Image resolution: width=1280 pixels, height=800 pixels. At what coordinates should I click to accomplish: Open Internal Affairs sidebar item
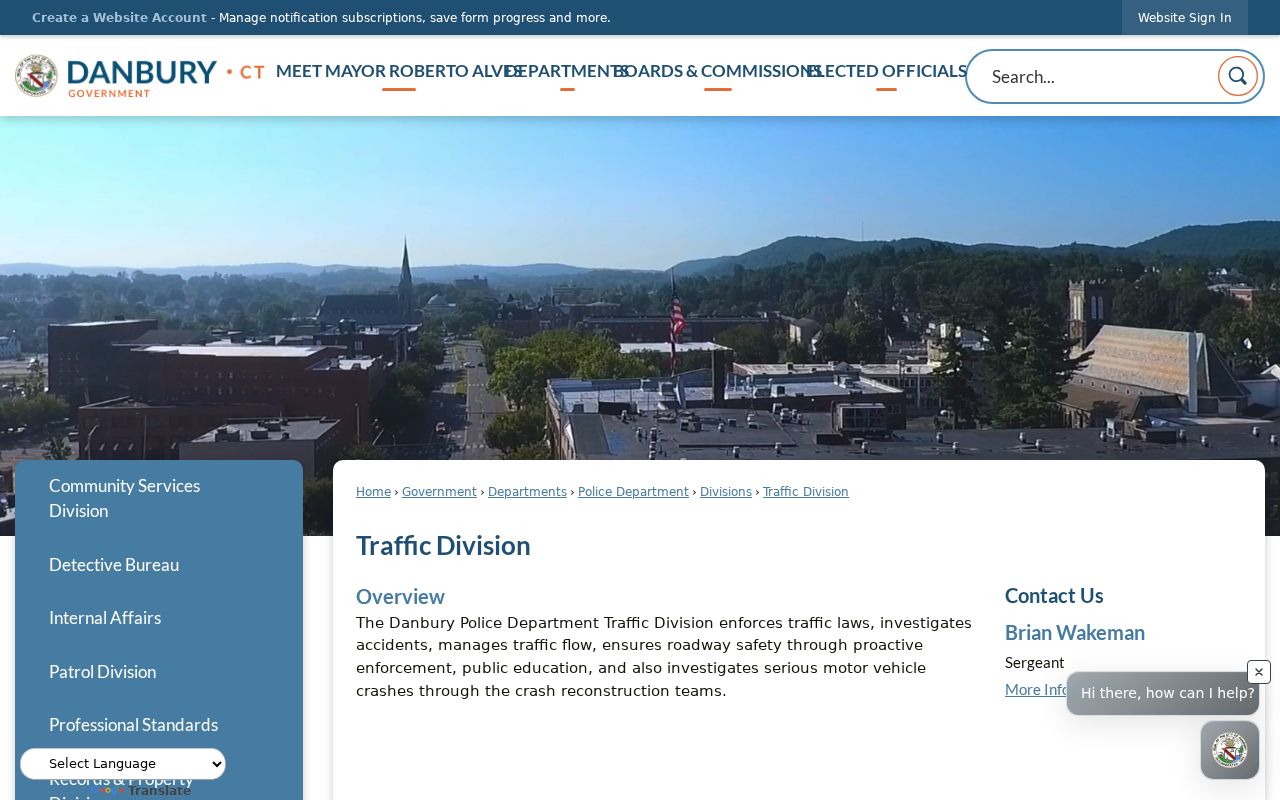click(159, 618)
